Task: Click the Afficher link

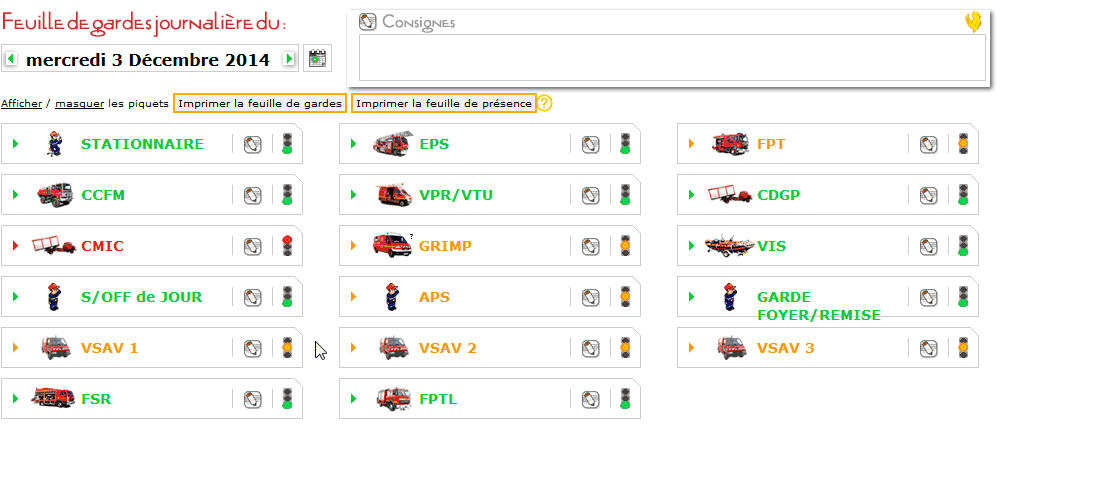Action: [21, 103]
